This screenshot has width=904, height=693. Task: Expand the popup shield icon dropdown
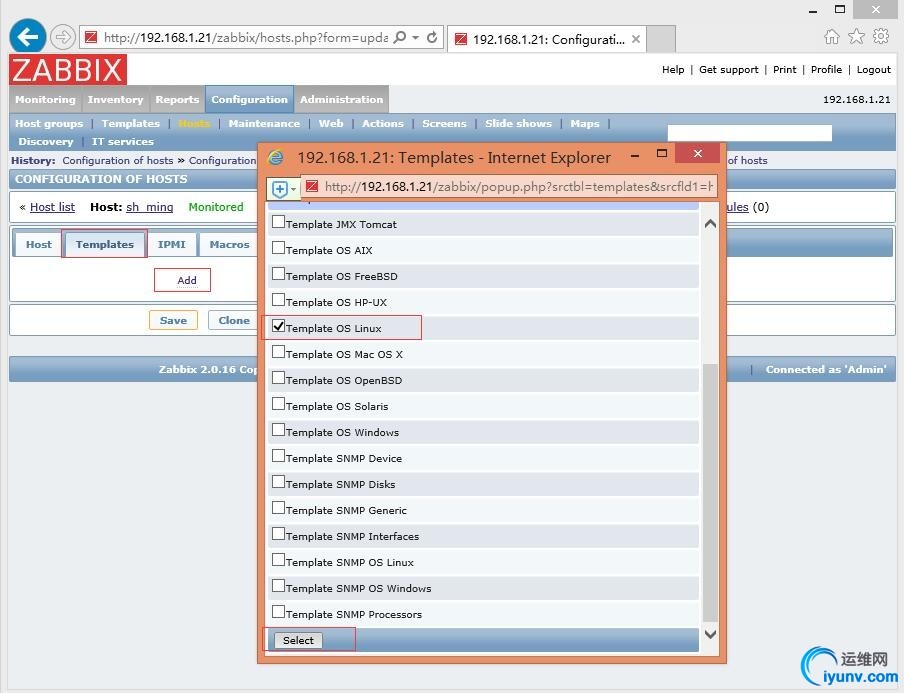point(293,189)
